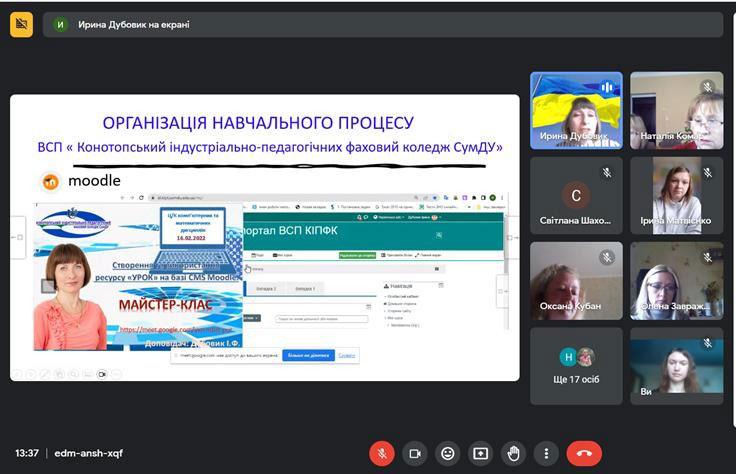Click reload icon in shared browser
The image size is (736, 474).
click(x=141, y=198)
